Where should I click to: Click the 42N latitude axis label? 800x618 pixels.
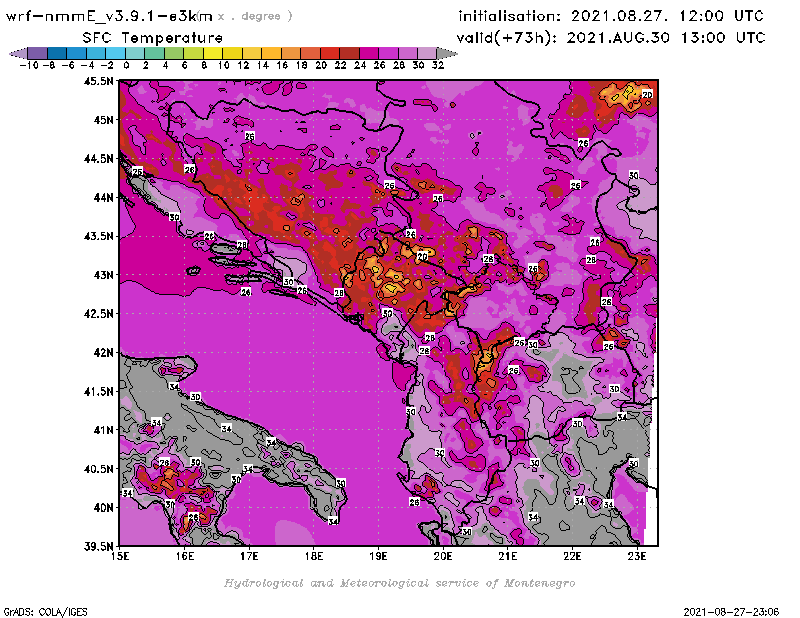(x=103, y=353)
